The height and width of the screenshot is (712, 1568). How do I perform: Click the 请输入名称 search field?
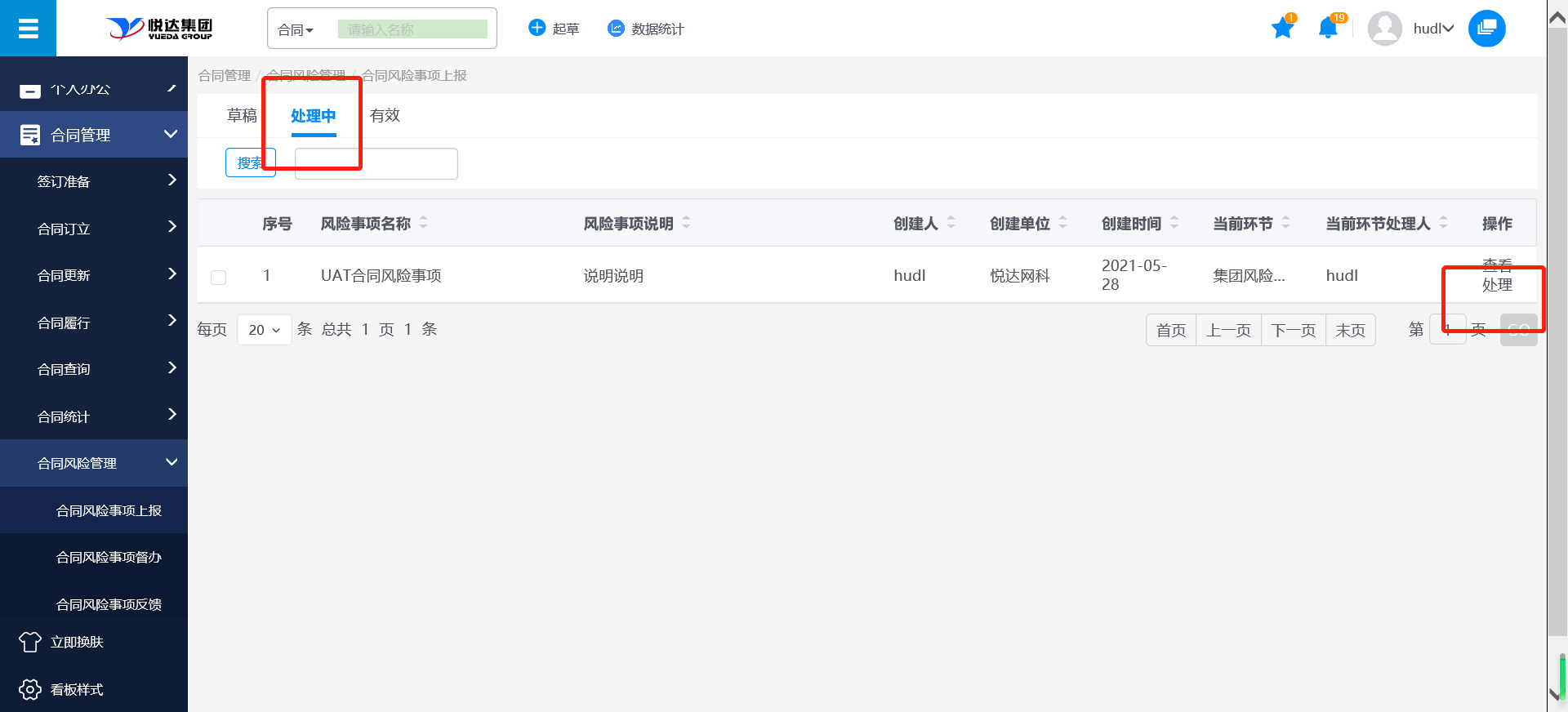(x=412, y=30)
